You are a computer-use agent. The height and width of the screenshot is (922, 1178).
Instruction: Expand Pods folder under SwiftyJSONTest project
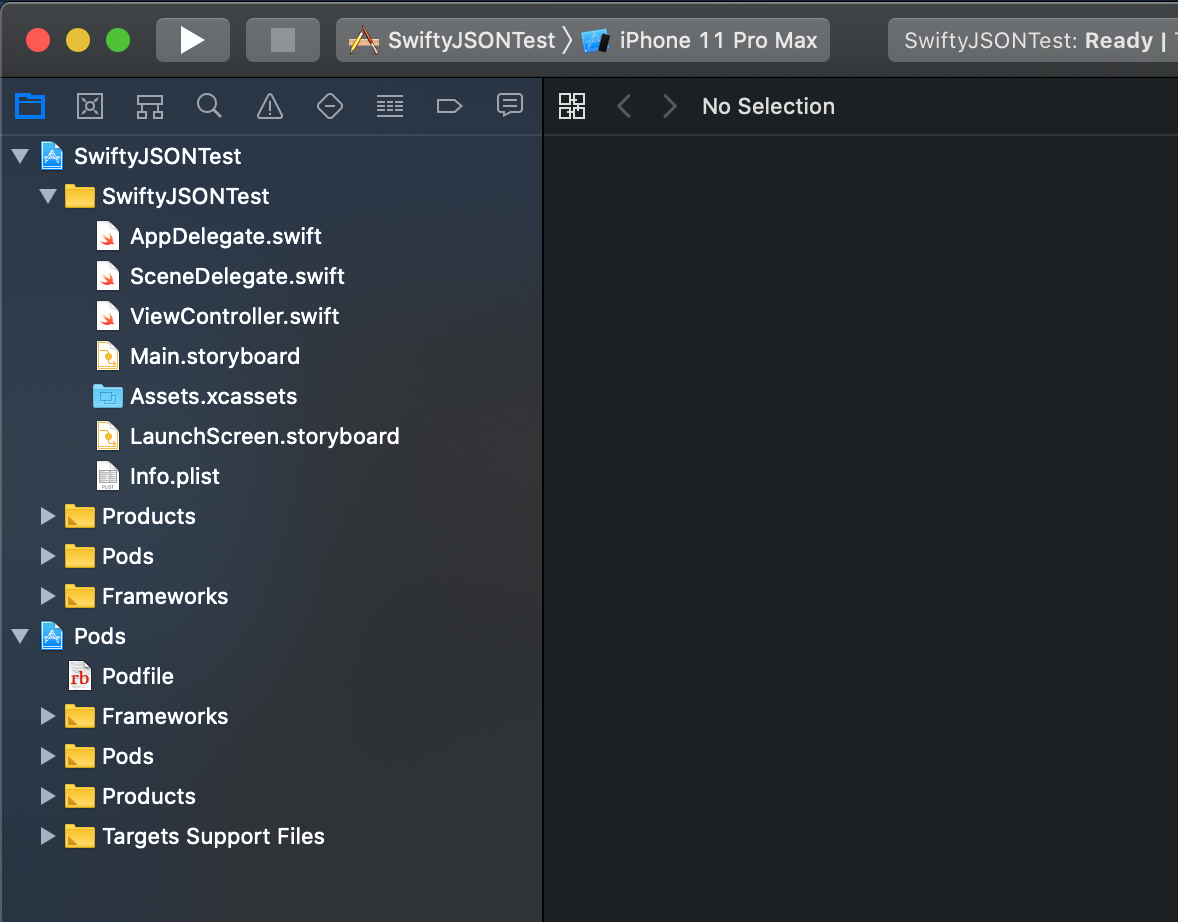pyautogui.click(x=48, y=556)
